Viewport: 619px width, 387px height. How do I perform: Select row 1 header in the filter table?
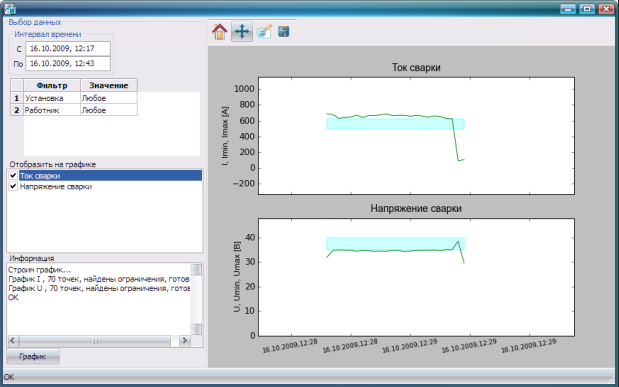click(17, 98)
